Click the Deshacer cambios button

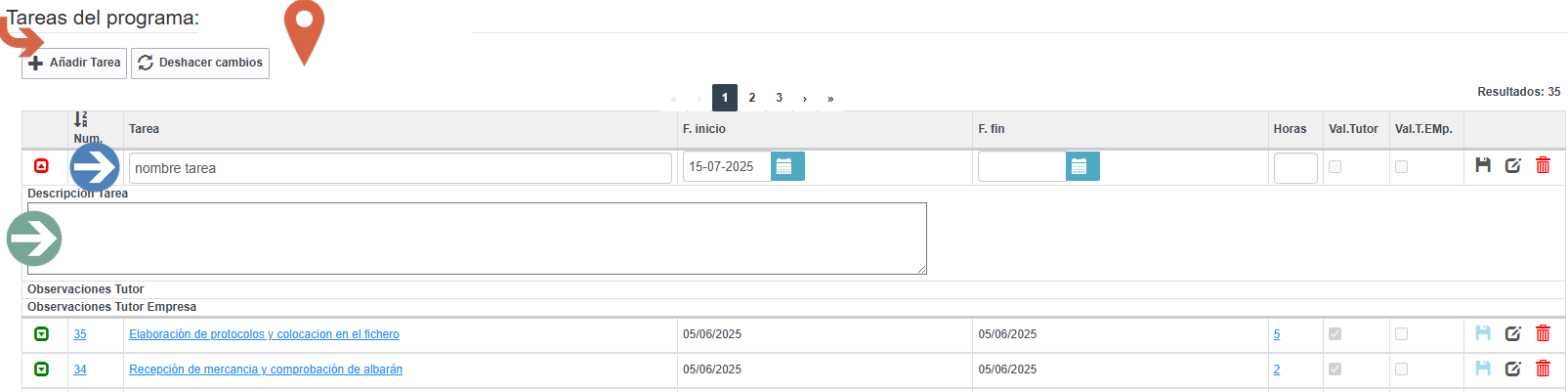tap(200, 63)
